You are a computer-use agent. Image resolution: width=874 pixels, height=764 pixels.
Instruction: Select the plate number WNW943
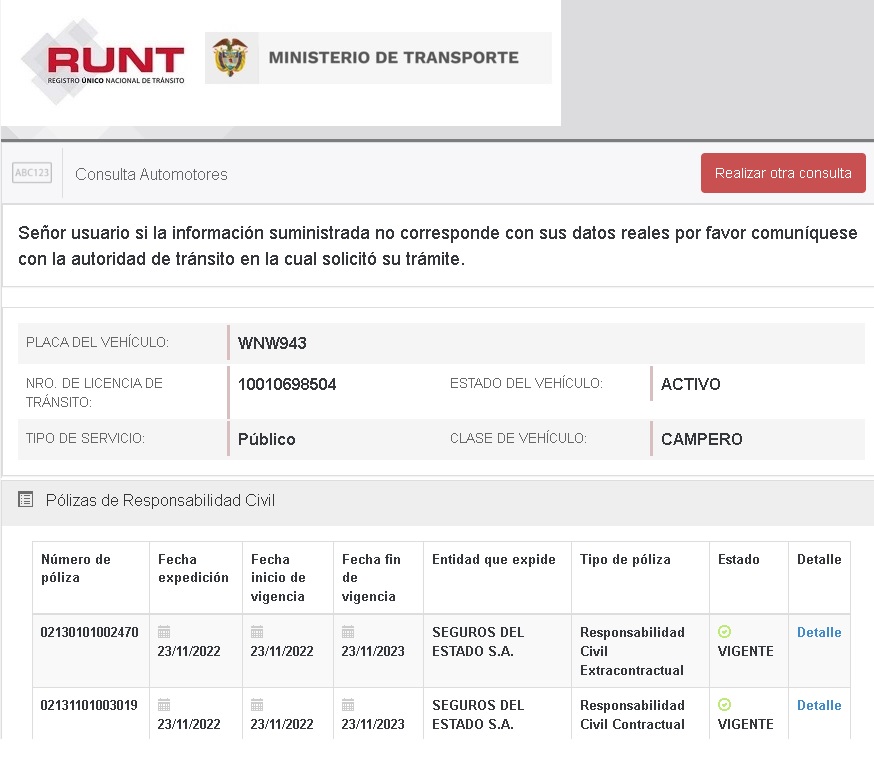pyautogui.click(x=272, y=343)
